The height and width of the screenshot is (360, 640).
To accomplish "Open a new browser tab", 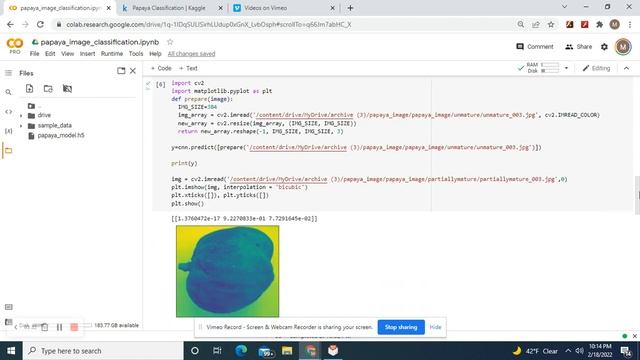I will [x=350, y=8].
